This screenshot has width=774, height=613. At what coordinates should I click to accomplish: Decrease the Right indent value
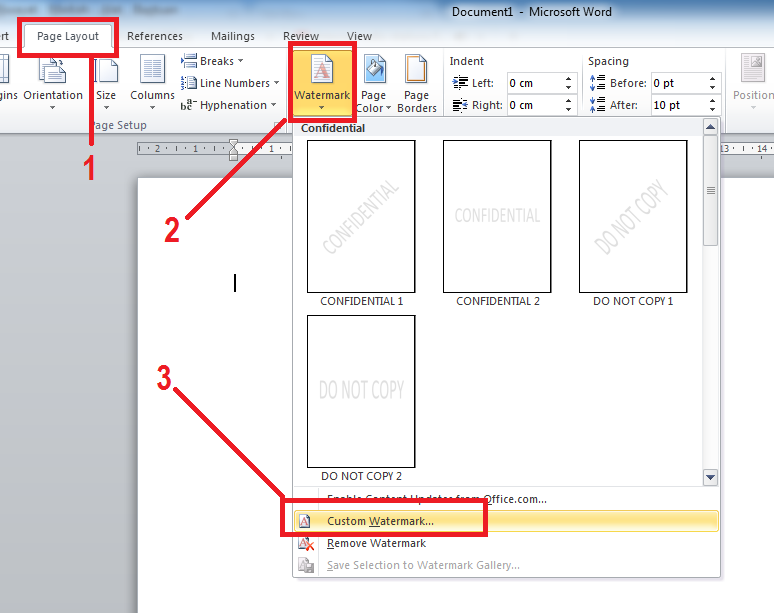tap(569, 109)
